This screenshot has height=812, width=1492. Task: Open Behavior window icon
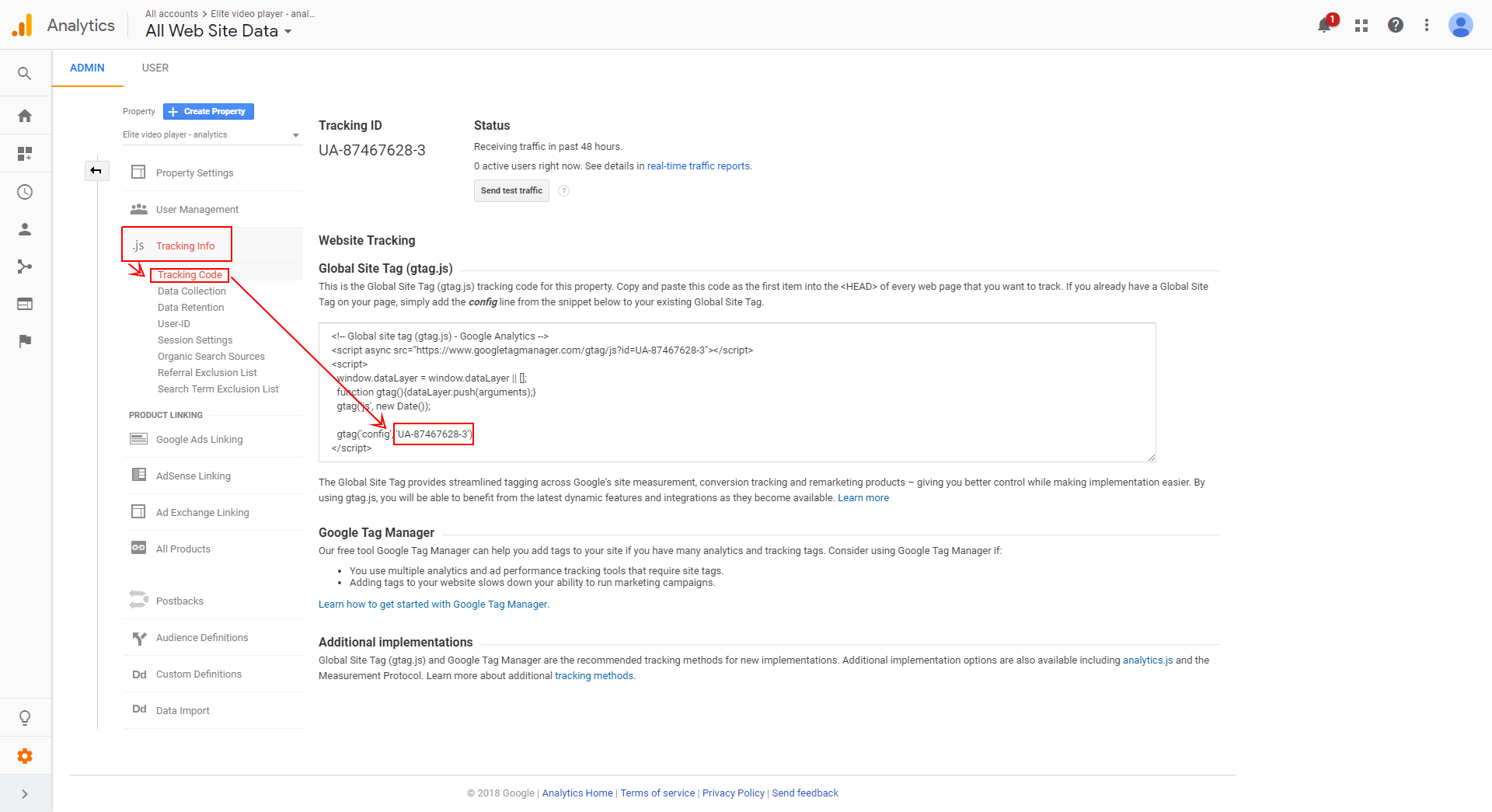point(25,304)
